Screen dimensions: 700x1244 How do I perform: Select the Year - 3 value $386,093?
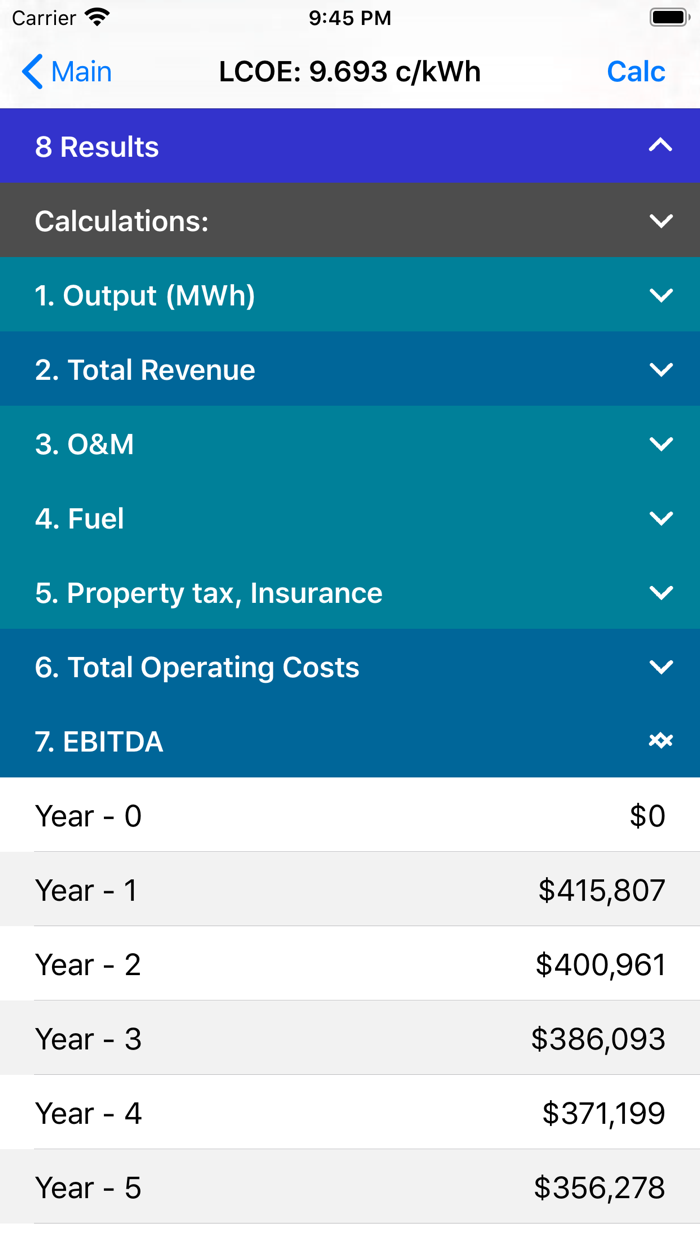(x=598, y=1039)
